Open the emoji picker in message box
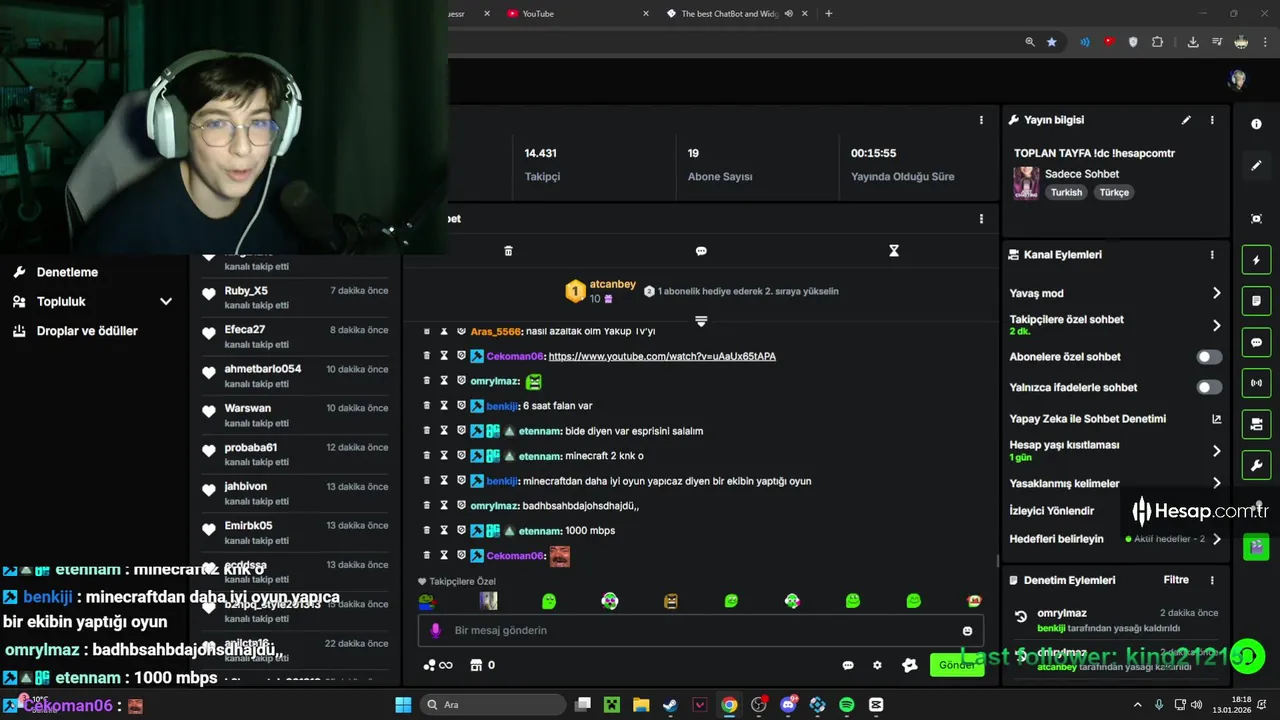1280x720 pixels. point(967,631)
